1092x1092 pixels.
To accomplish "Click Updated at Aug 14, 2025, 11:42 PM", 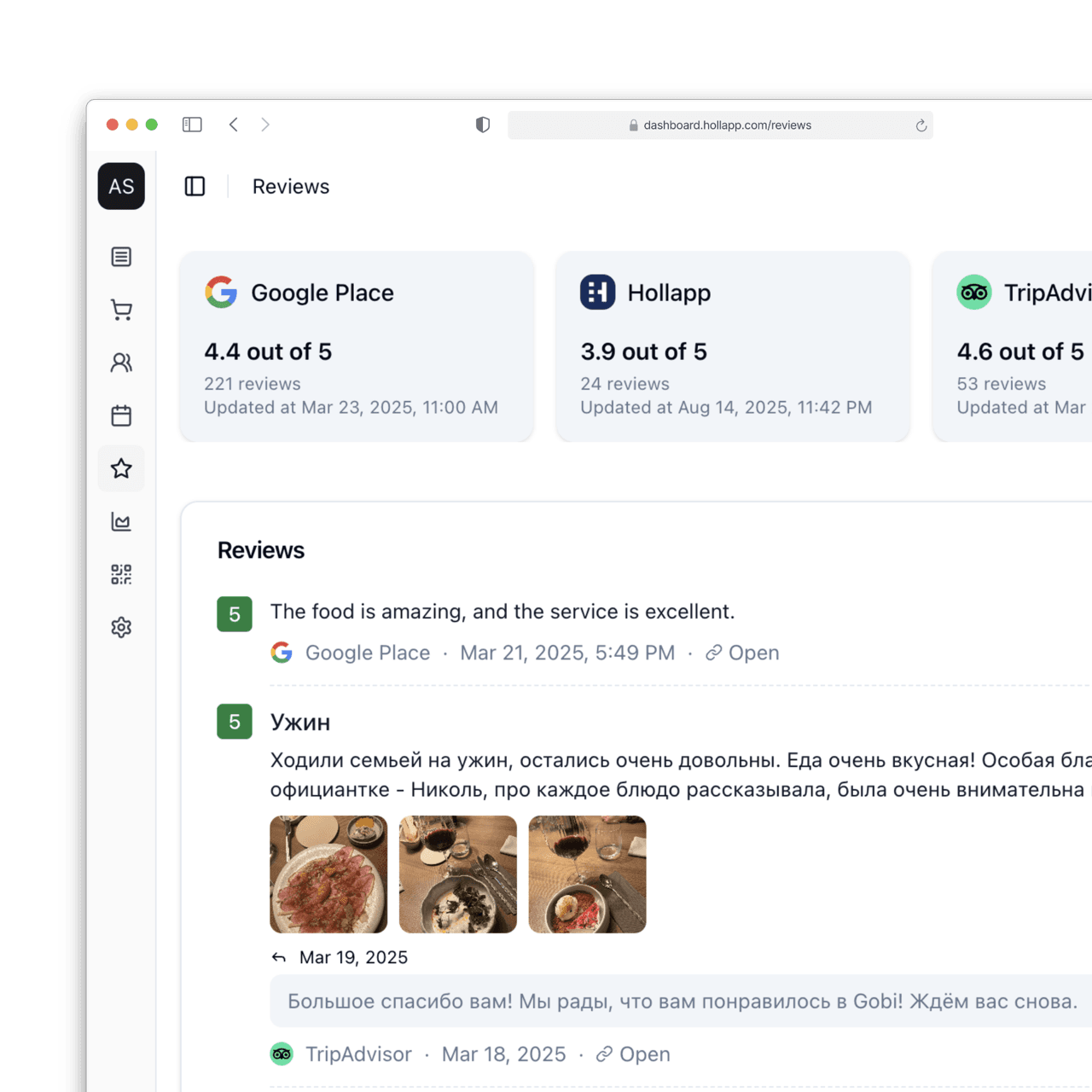I will (x=726, y=408).
